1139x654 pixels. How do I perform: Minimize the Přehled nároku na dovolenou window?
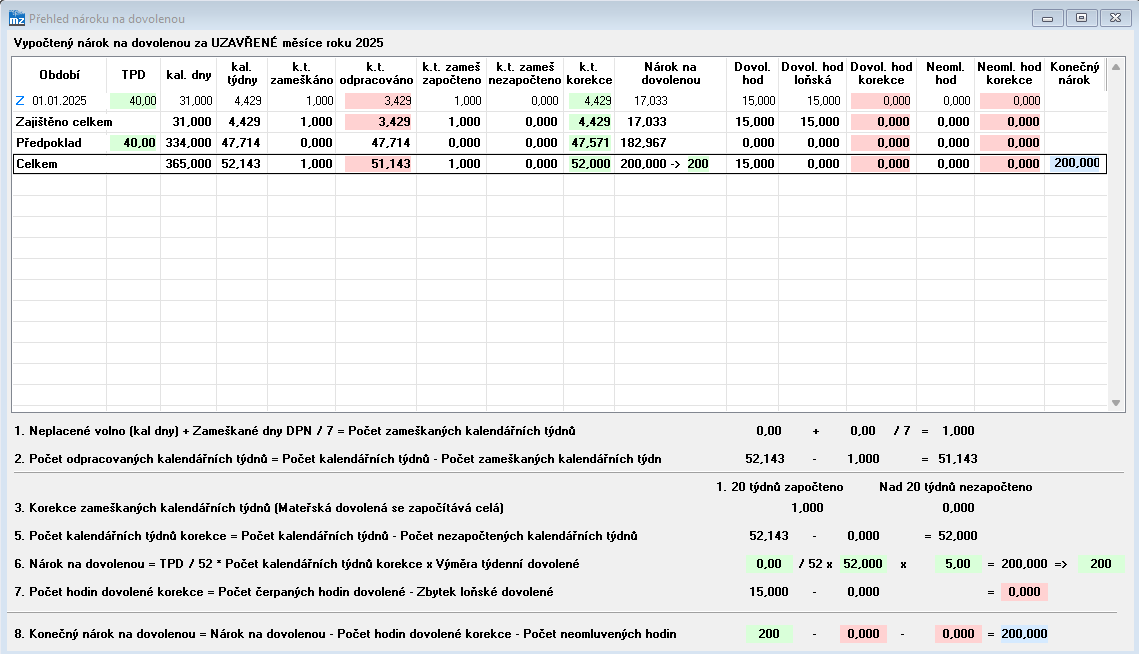coord(1047,18)
